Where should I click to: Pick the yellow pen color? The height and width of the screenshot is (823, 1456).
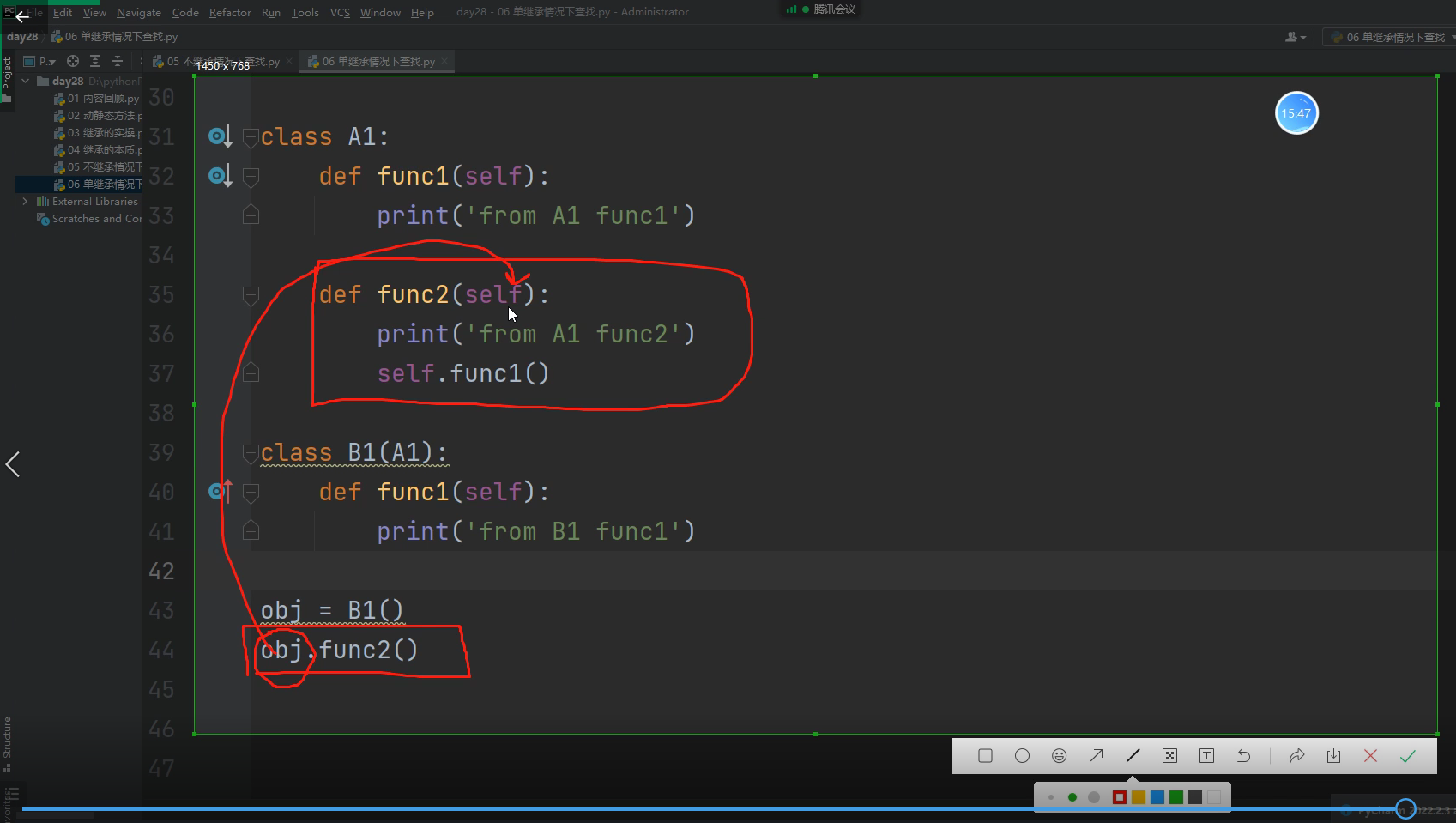[1139, 797]
